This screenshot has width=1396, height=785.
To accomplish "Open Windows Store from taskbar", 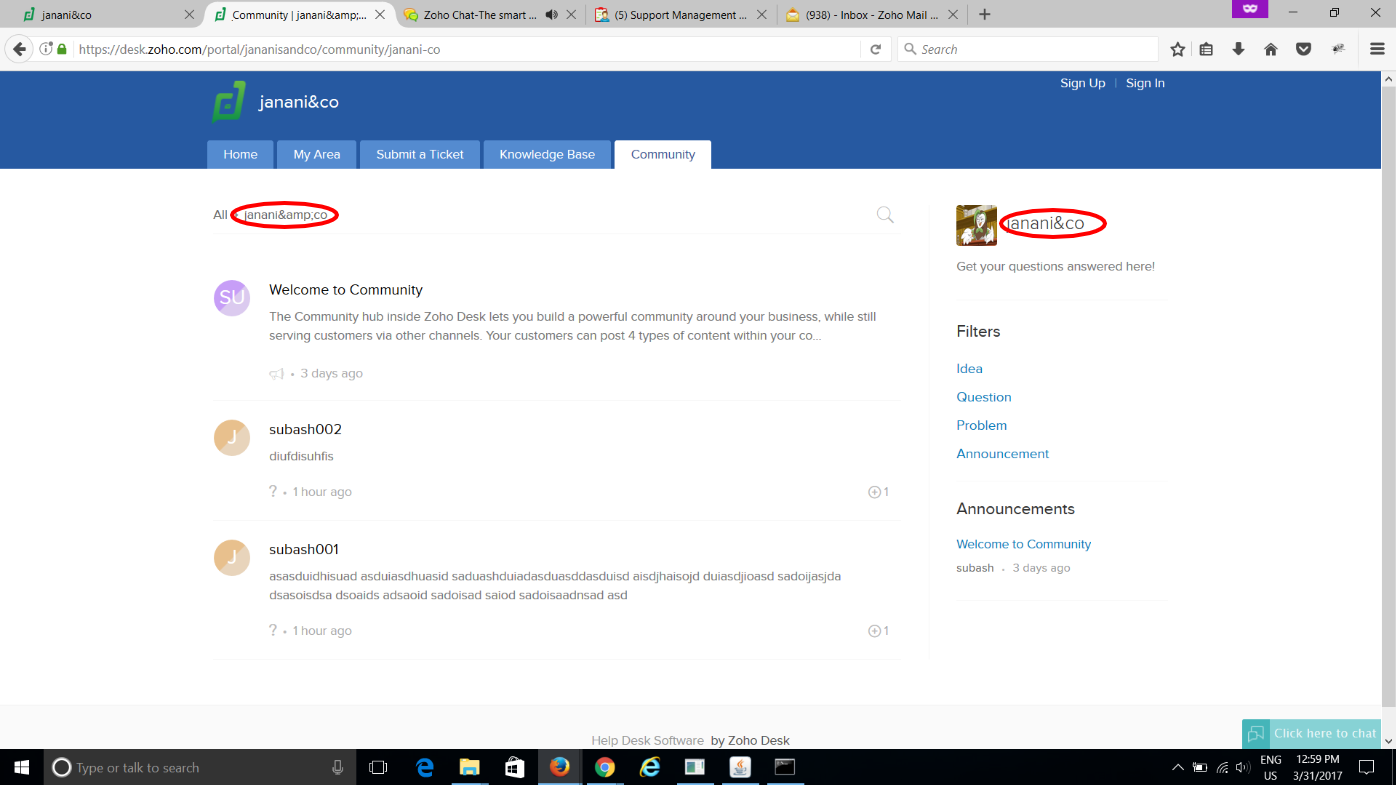I will pos(514,767).
